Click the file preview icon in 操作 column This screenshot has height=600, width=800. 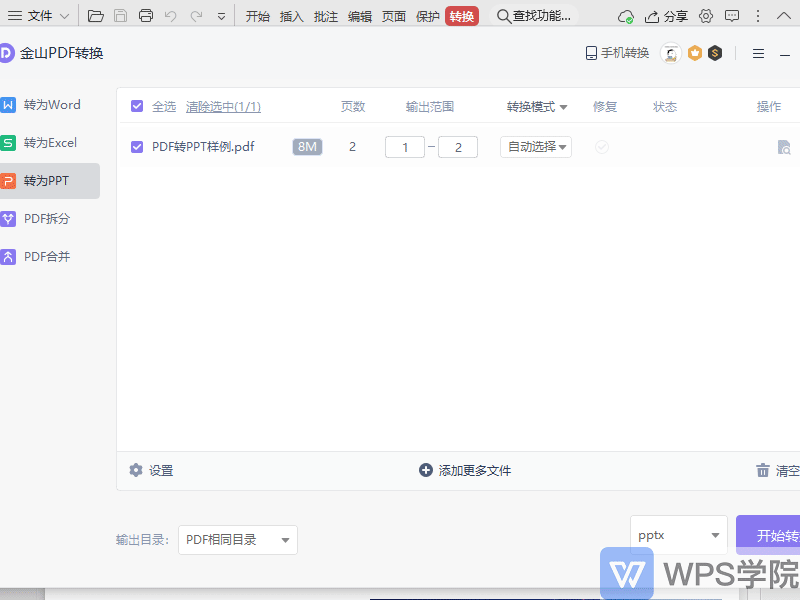tap(784, 147)
